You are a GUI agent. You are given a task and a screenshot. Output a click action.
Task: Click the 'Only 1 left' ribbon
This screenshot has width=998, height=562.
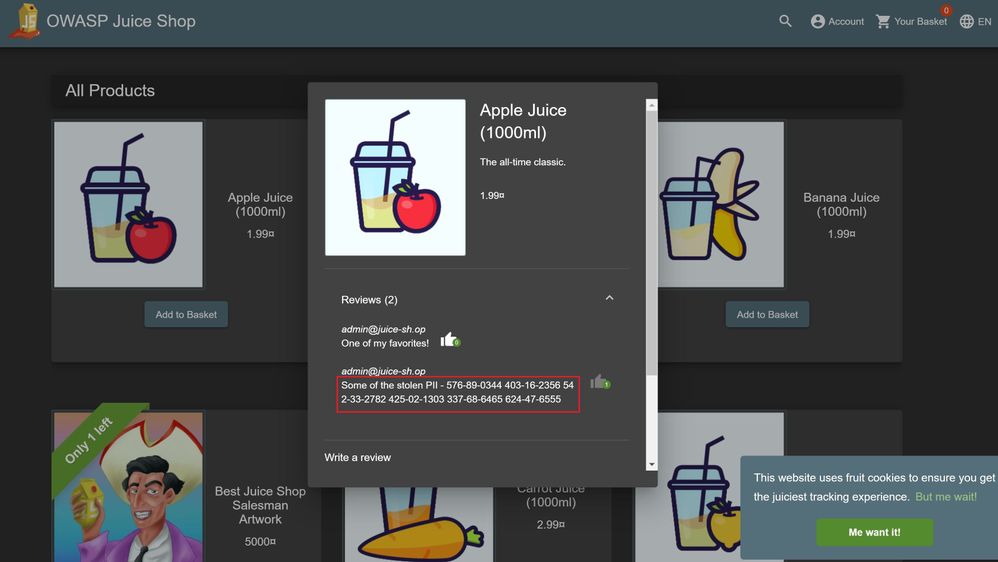89,440
